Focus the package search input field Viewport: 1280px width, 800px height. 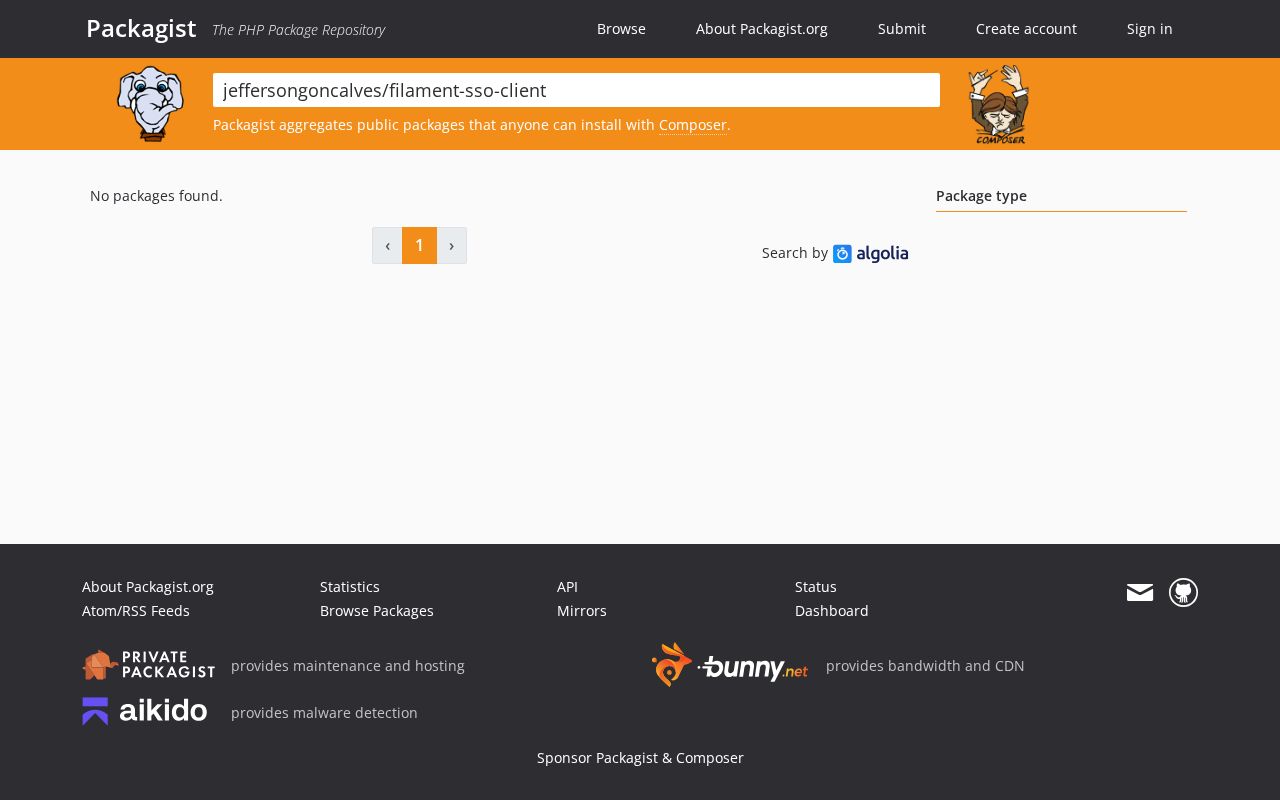tap(576, 90)
